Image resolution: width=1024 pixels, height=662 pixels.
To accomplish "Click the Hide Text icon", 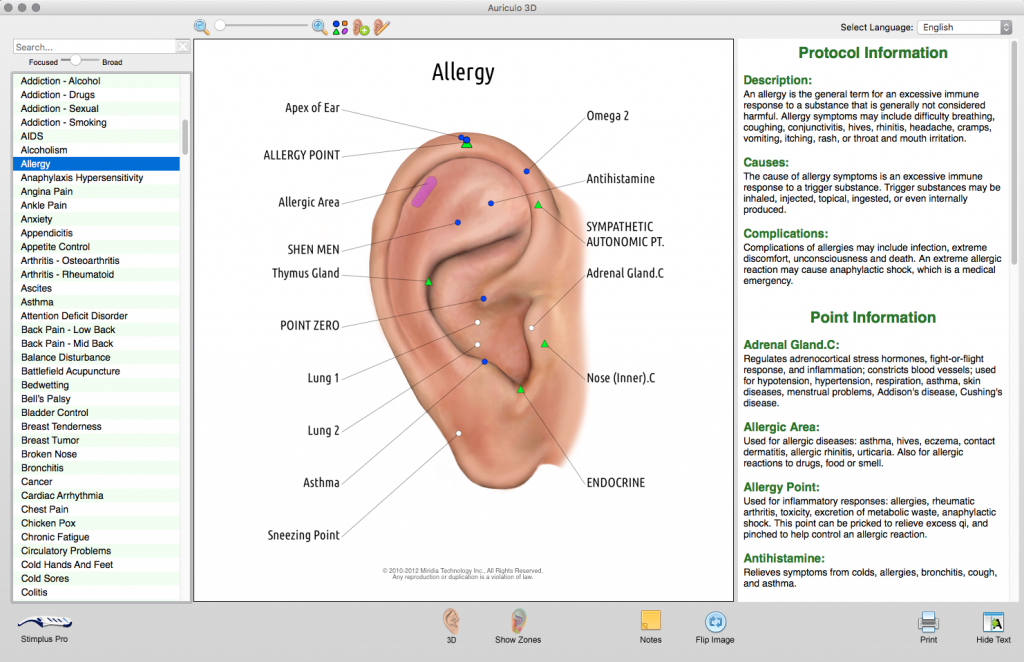I will pos(993,622).
